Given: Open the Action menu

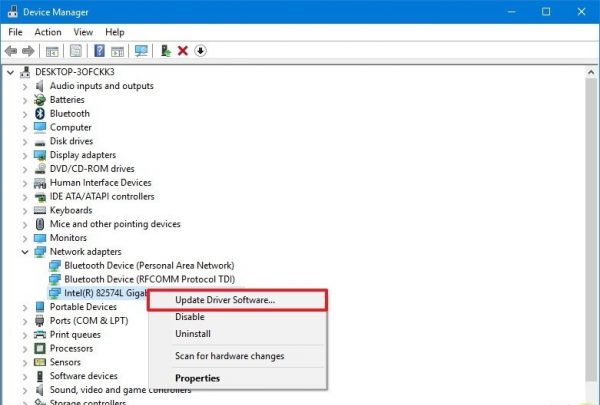Looking at the screenshot, I should (x=47, y=32).
